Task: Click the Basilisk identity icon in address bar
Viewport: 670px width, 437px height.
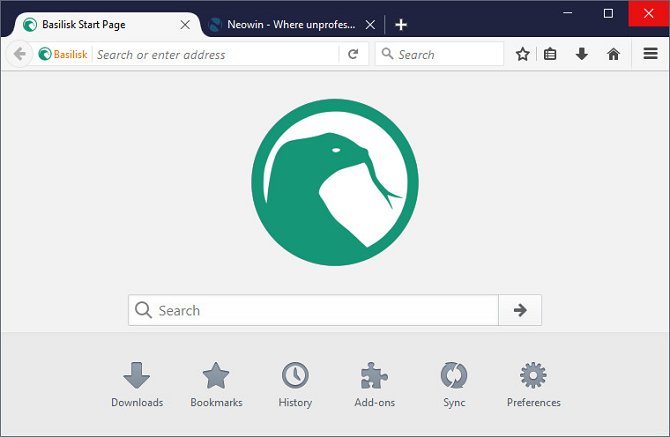Action: [x=62, y=54]
